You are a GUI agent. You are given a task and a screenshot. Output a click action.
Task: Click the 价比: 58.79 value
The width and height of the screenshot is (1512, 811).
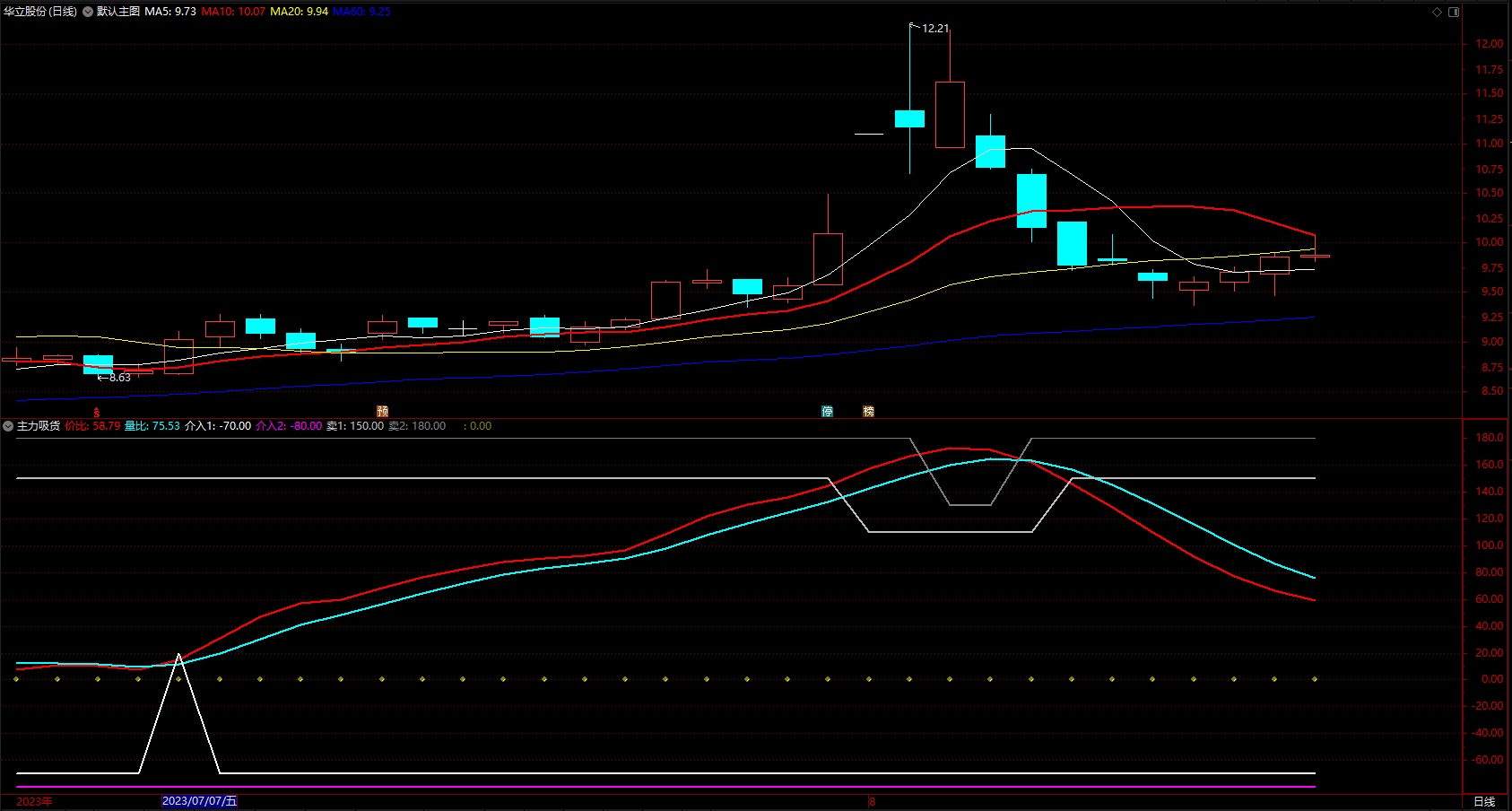pyautogui.click(x=92, y=426)
